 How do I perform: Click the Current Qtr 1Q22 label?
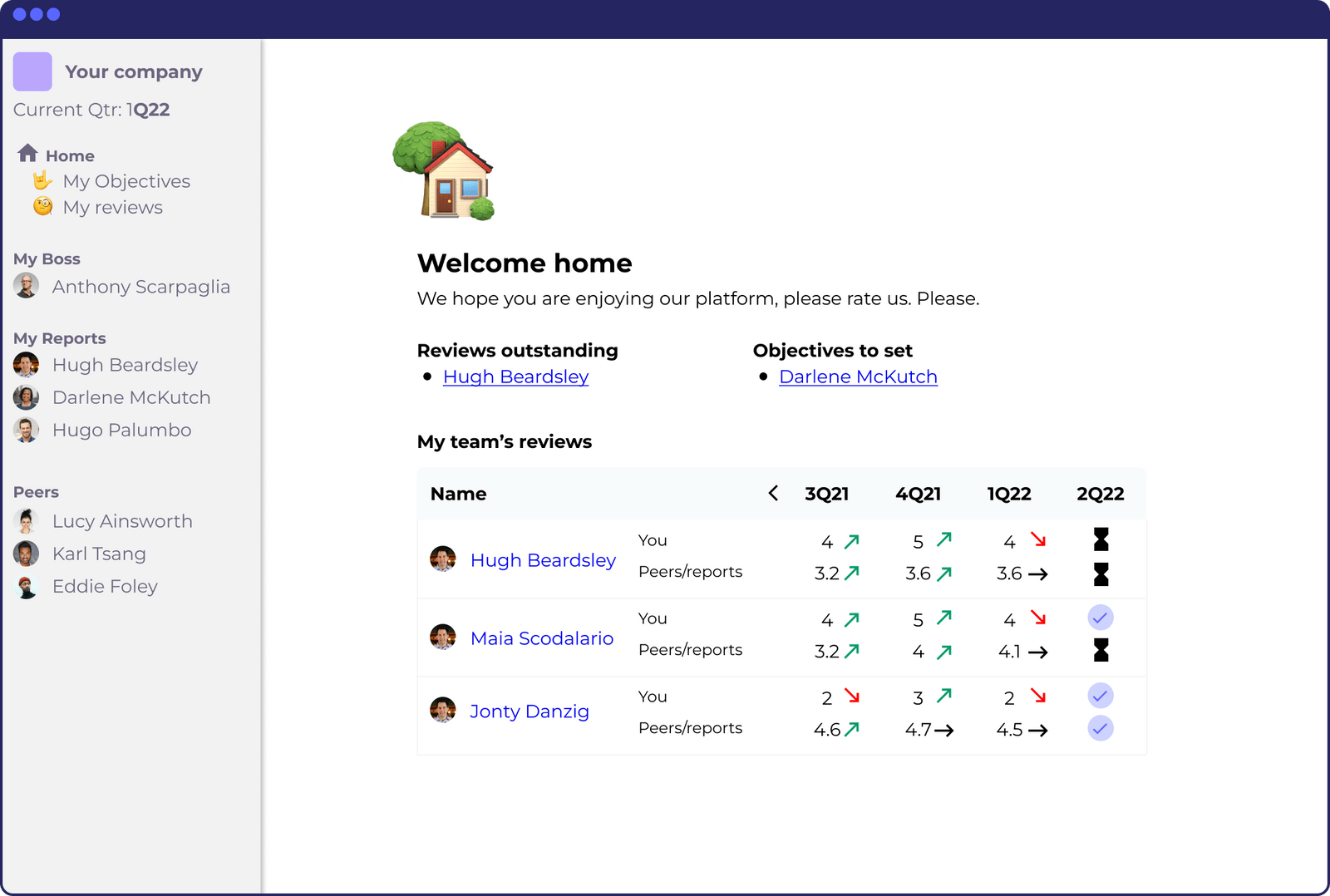pyautogui.click(x=91, y=109)
